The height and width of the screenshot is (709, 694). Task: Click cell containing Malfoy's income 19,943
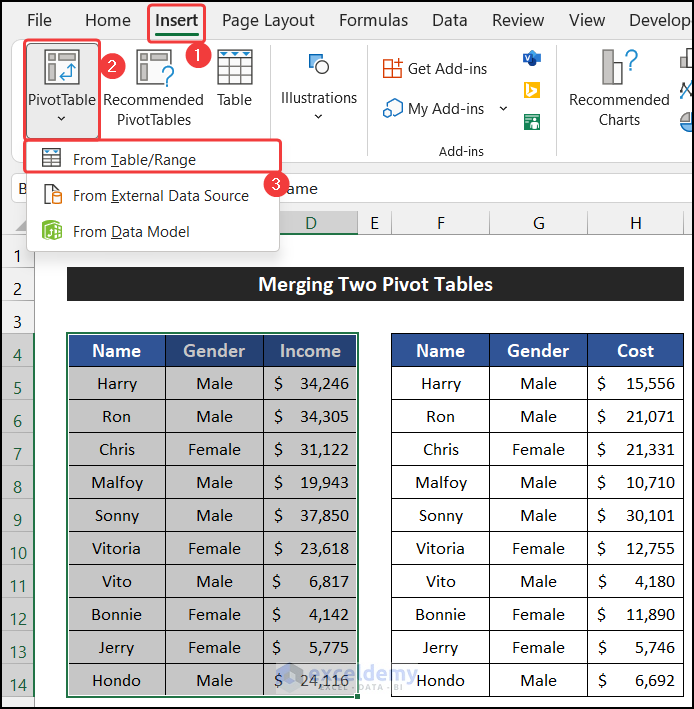310,483
